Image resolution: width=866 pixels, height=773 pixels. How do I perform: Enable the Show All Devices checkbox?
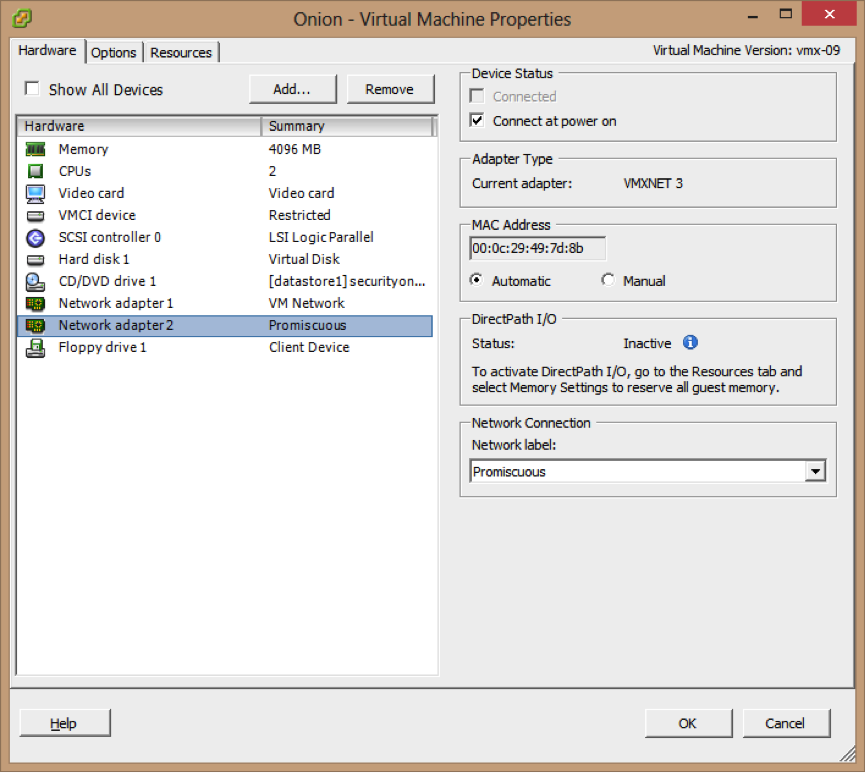tap(32, 88)
